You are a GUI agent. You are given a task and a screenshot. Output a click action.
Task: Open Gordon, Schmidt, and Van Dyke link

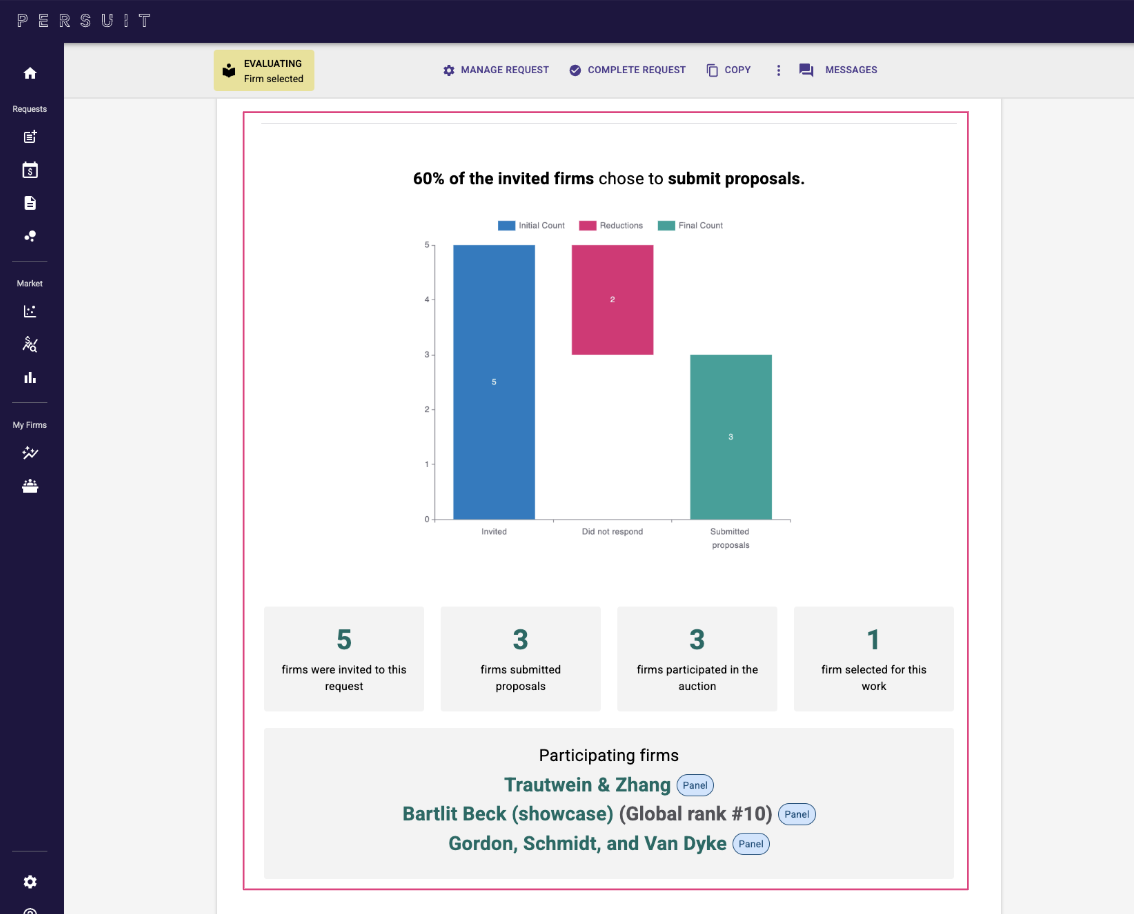click(587, 844)
